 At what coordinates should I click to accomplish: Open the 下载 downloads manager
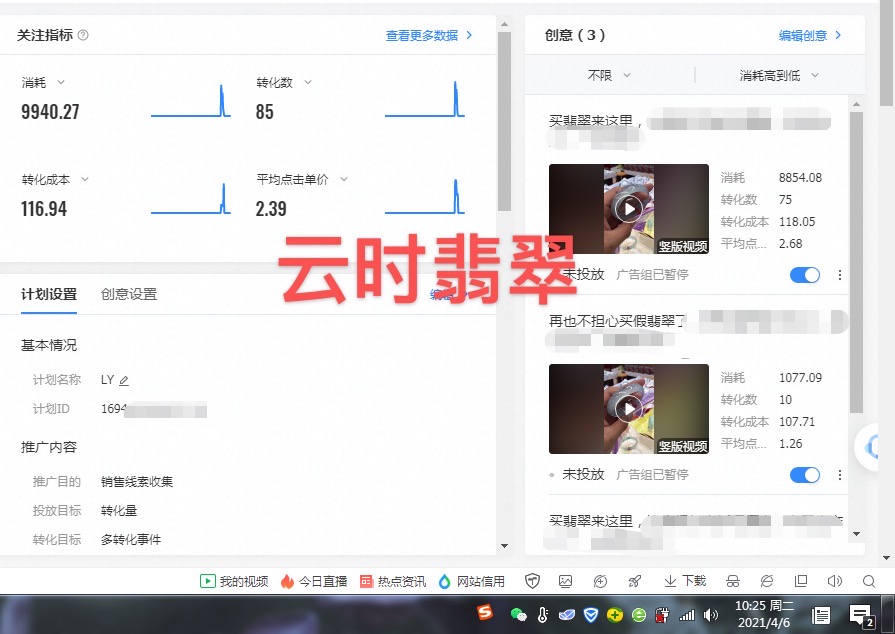[x=685, y=581]
